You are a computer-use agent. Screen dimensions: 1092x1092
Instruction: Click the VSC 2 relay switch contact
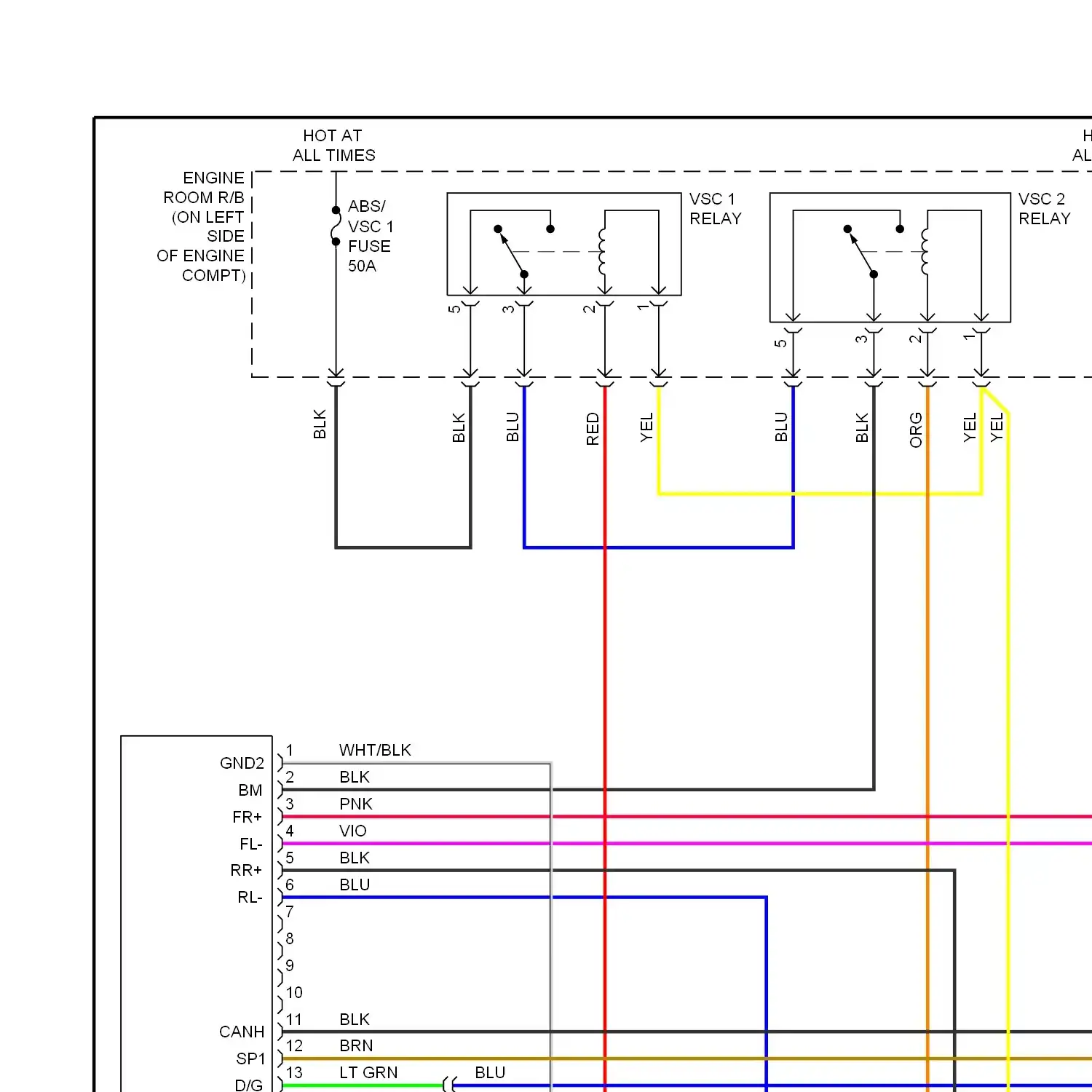pos(861,252)
